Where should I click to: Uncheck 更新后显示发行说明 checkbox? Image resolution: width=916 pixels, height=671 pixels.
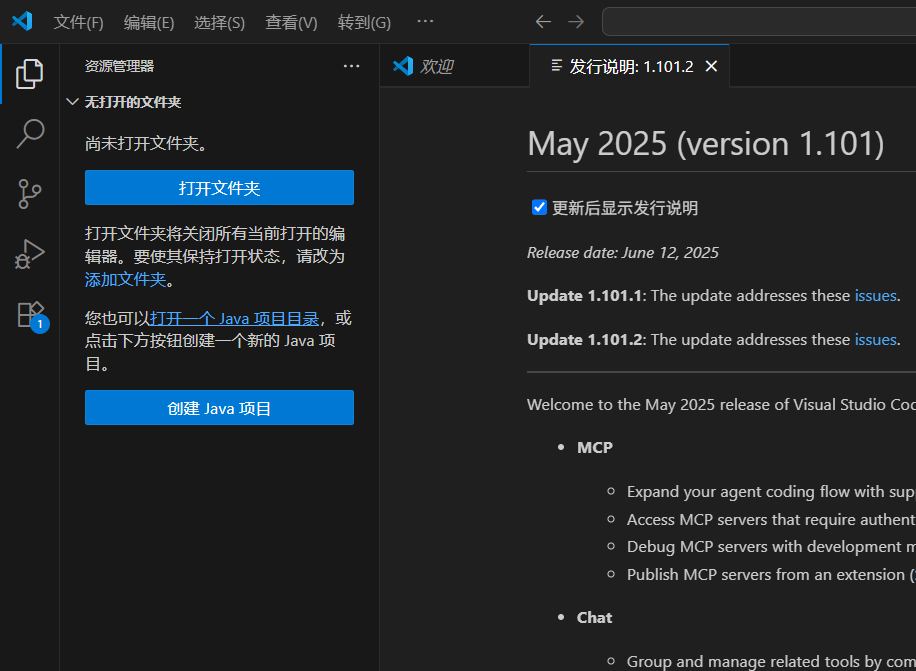coord(539,207)
